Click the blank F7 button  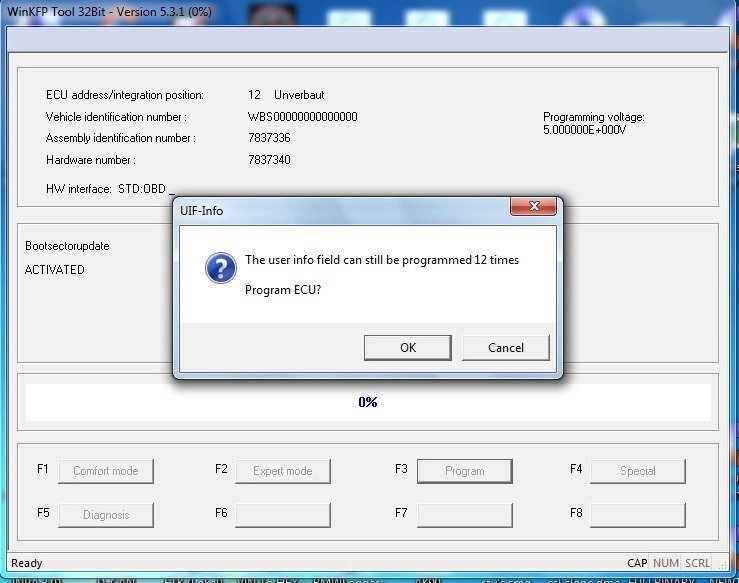464,515
